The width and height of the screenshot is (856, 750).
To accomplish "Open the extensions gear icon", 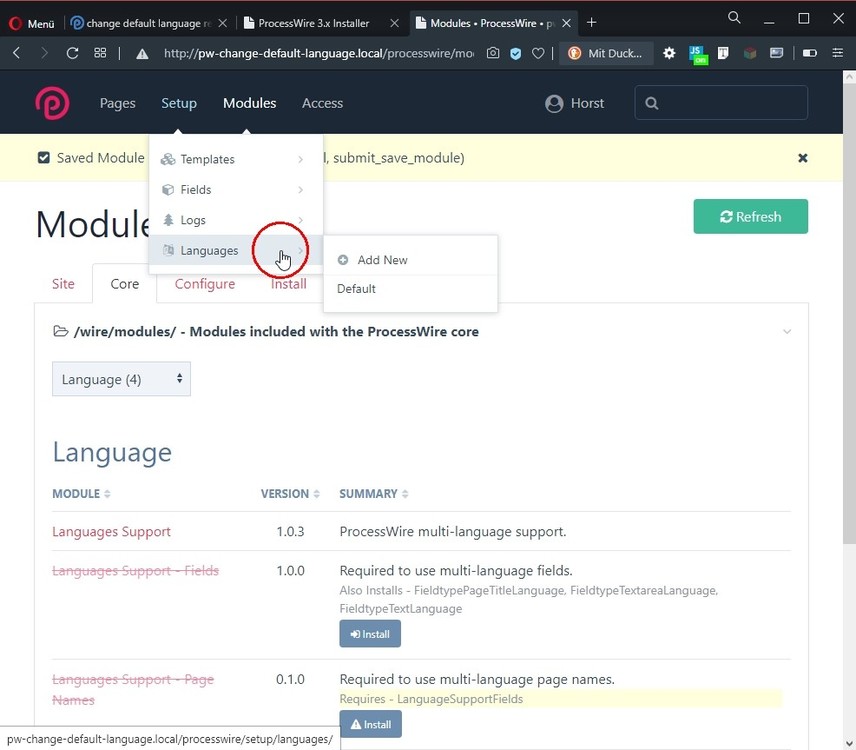I will [669, 53].
